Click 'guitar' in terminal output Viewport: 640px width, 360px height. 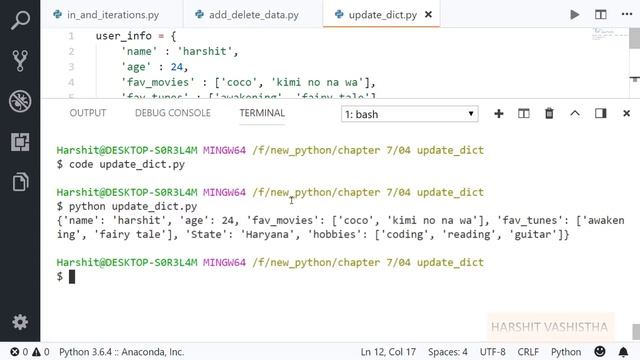tap(533, 235)
